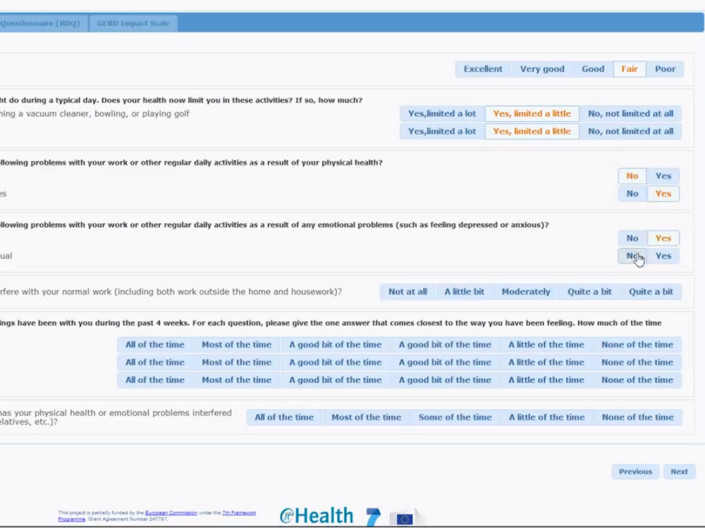Pick 'Most of the time' in social interference row
The height and width of the screenshot is (528, 705).
click(366, 417)
